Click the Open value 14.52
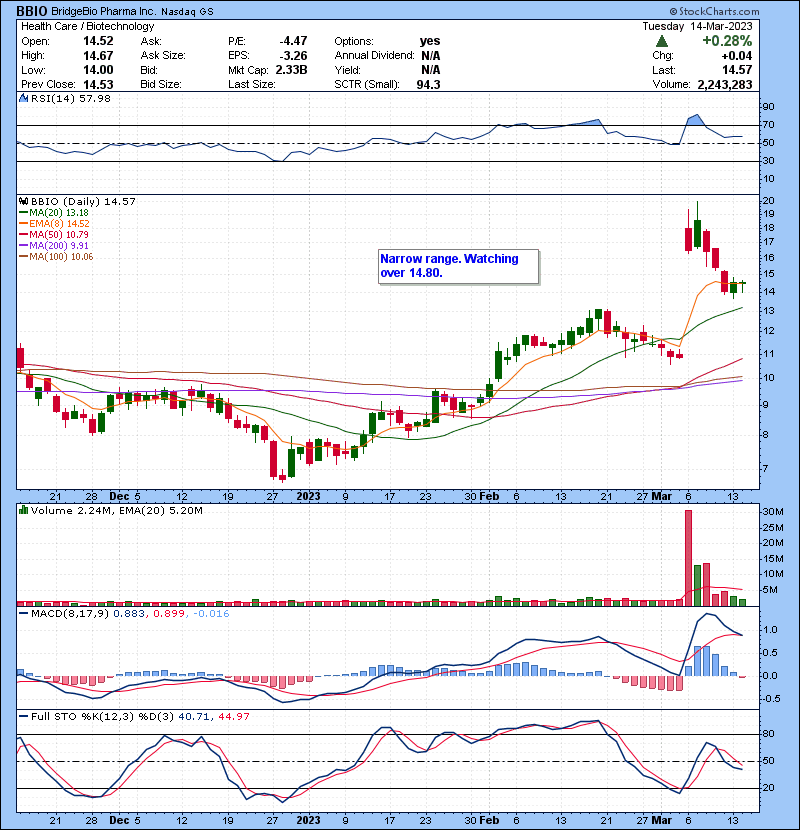Viewport: 800px width, 830px height. (98, 41)
